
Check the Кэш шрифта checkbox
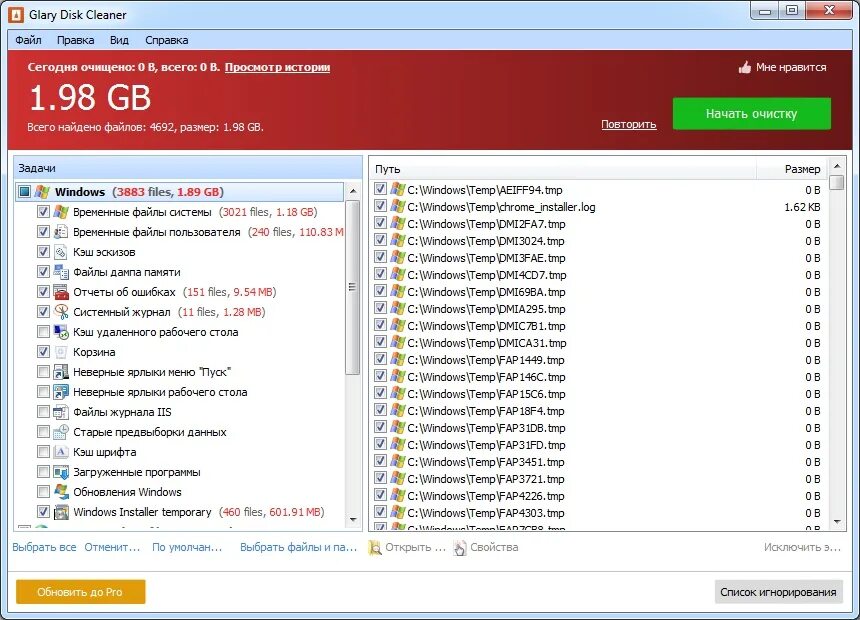click(x=43, y=452)
